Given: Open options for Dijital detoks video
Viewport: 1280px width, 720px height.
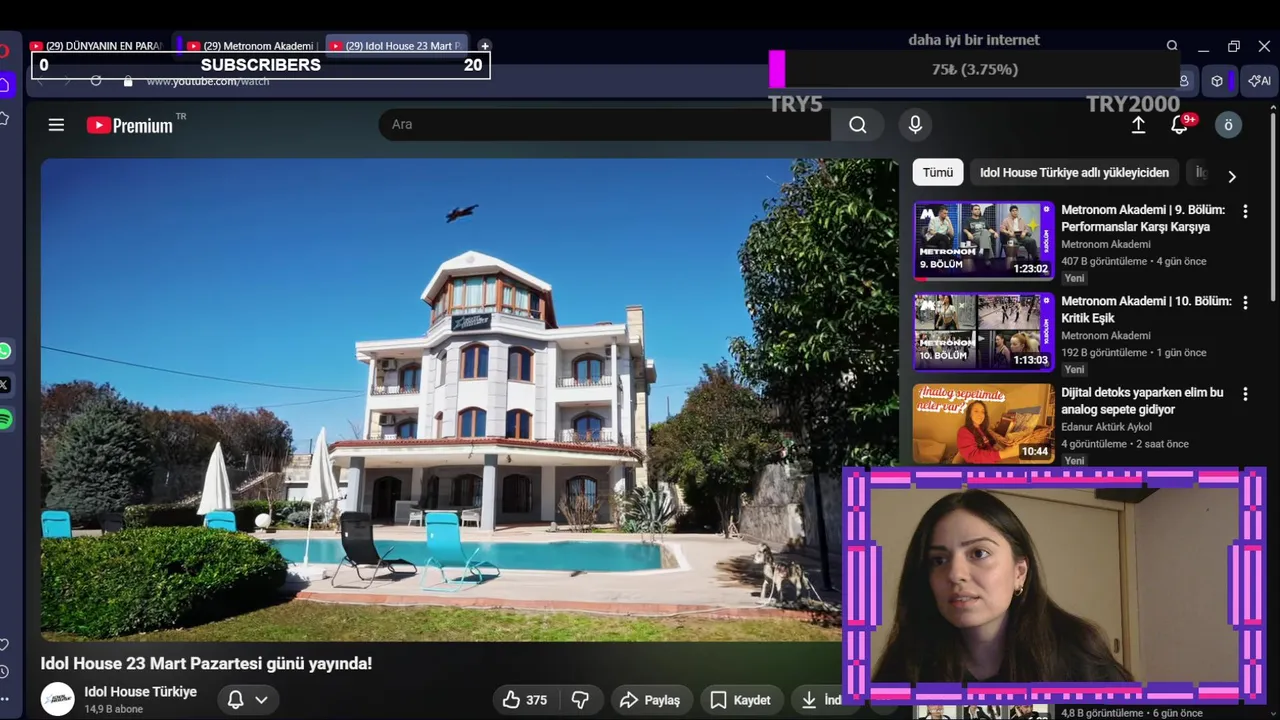Looking at the screenshot, I should click(1245, 394).
